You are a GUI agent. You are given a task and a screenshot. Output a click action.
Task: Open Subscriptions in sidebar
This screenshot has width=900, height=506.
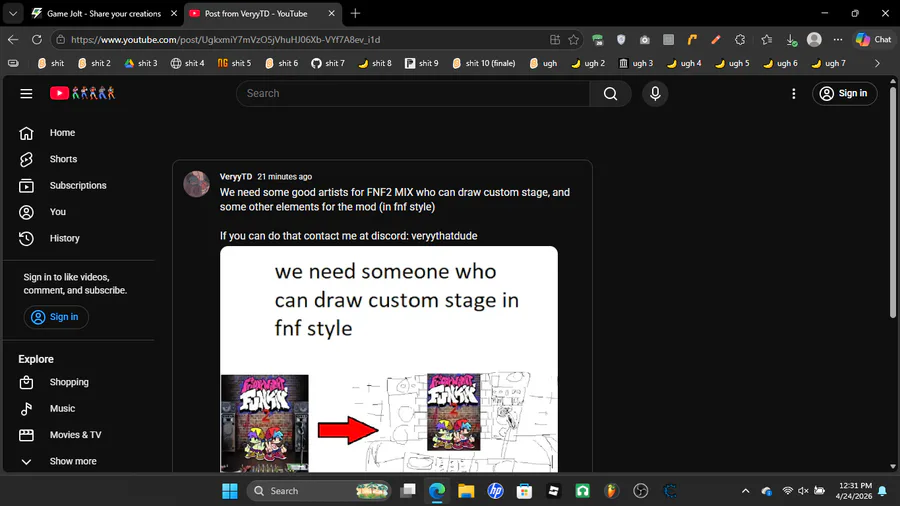[x=79, y=185]
